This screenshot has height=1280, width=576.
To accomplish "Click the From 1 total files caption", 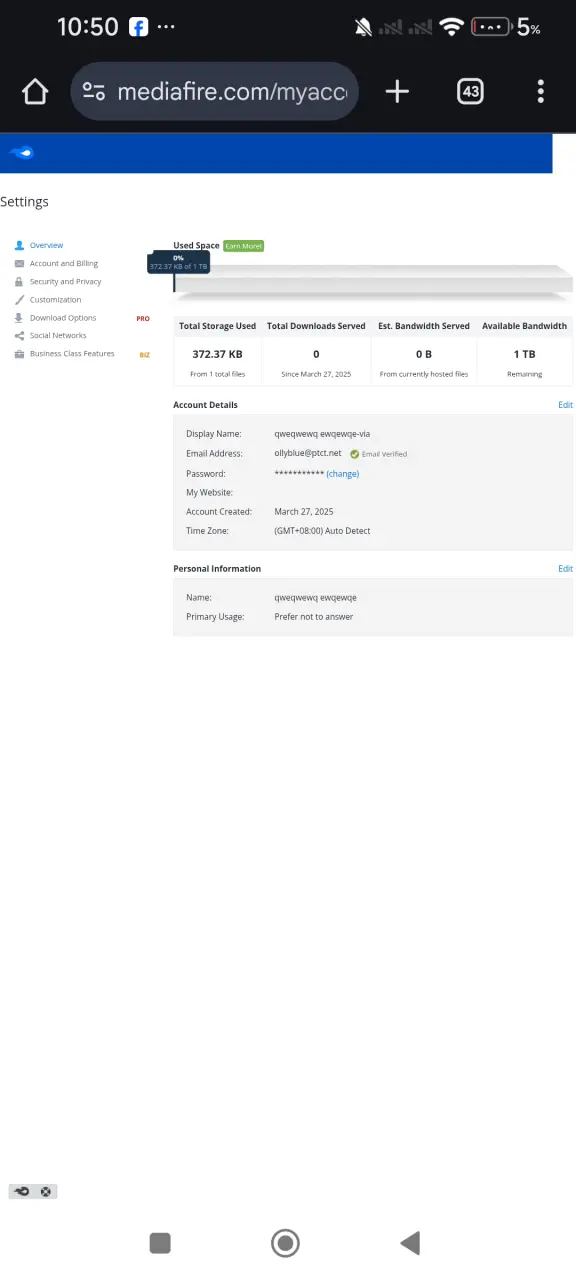I will 217,374.
